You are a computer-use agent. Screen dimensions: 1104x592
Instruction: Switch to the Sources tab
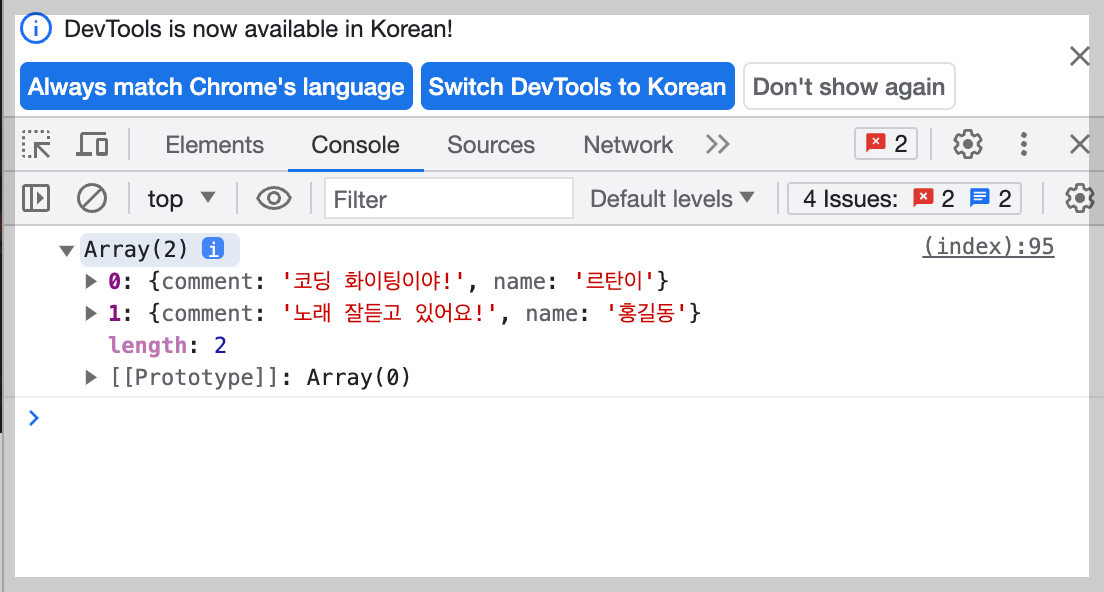[x=491, y=144]
